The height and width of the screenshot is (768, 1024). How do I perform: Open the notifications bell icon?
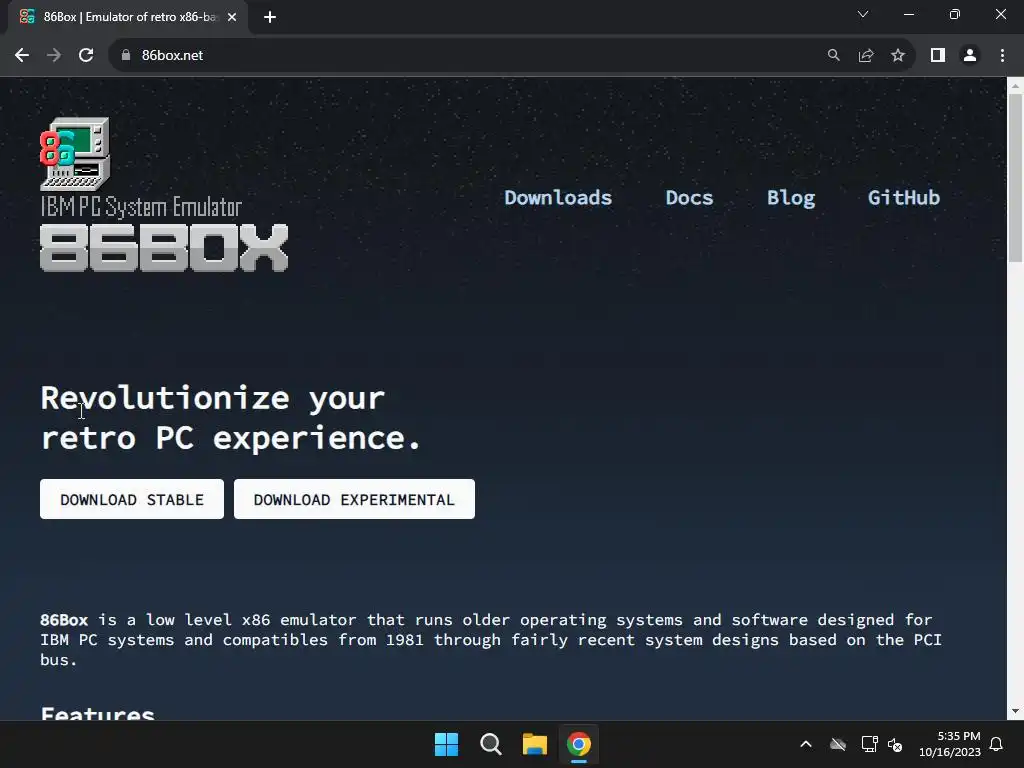point(997,744)
